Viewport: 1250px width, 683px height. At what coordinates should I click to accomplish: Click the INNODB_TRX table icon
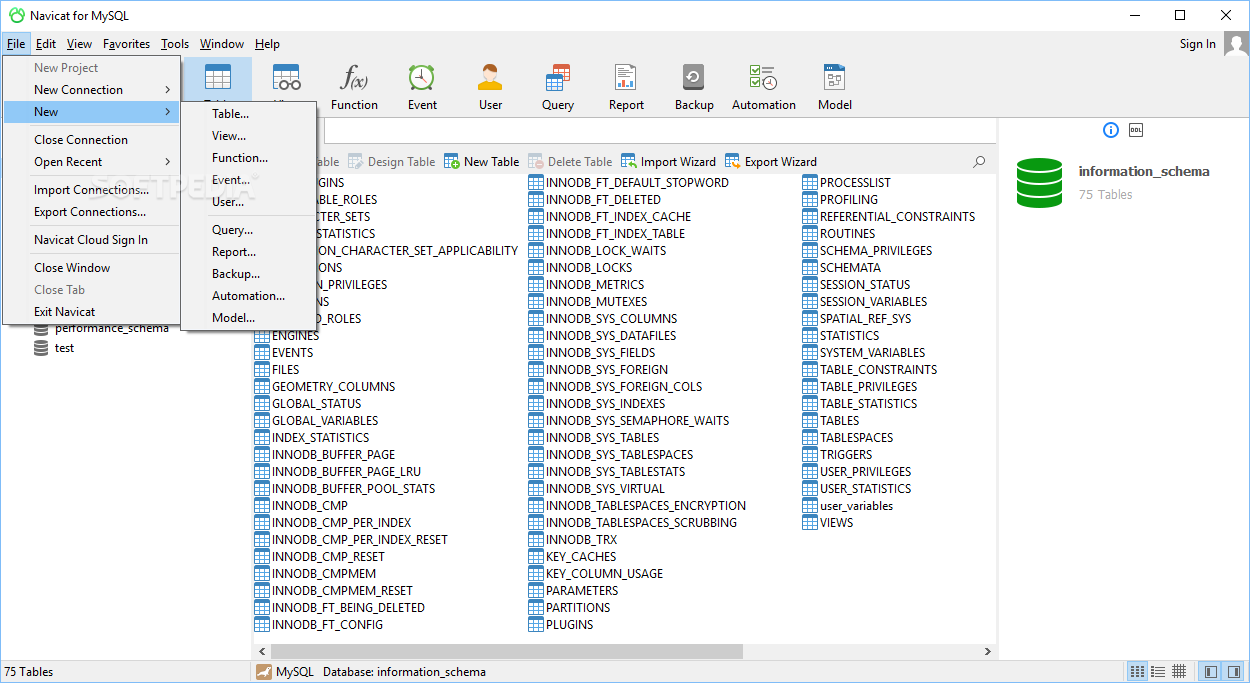537,540
